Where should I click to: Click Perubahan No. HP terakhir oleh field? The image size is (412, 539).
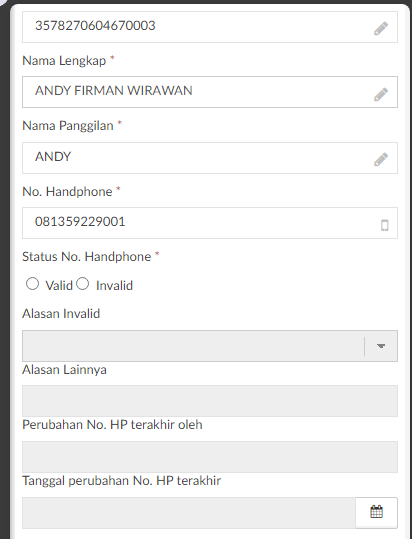(x=210, y=457)
